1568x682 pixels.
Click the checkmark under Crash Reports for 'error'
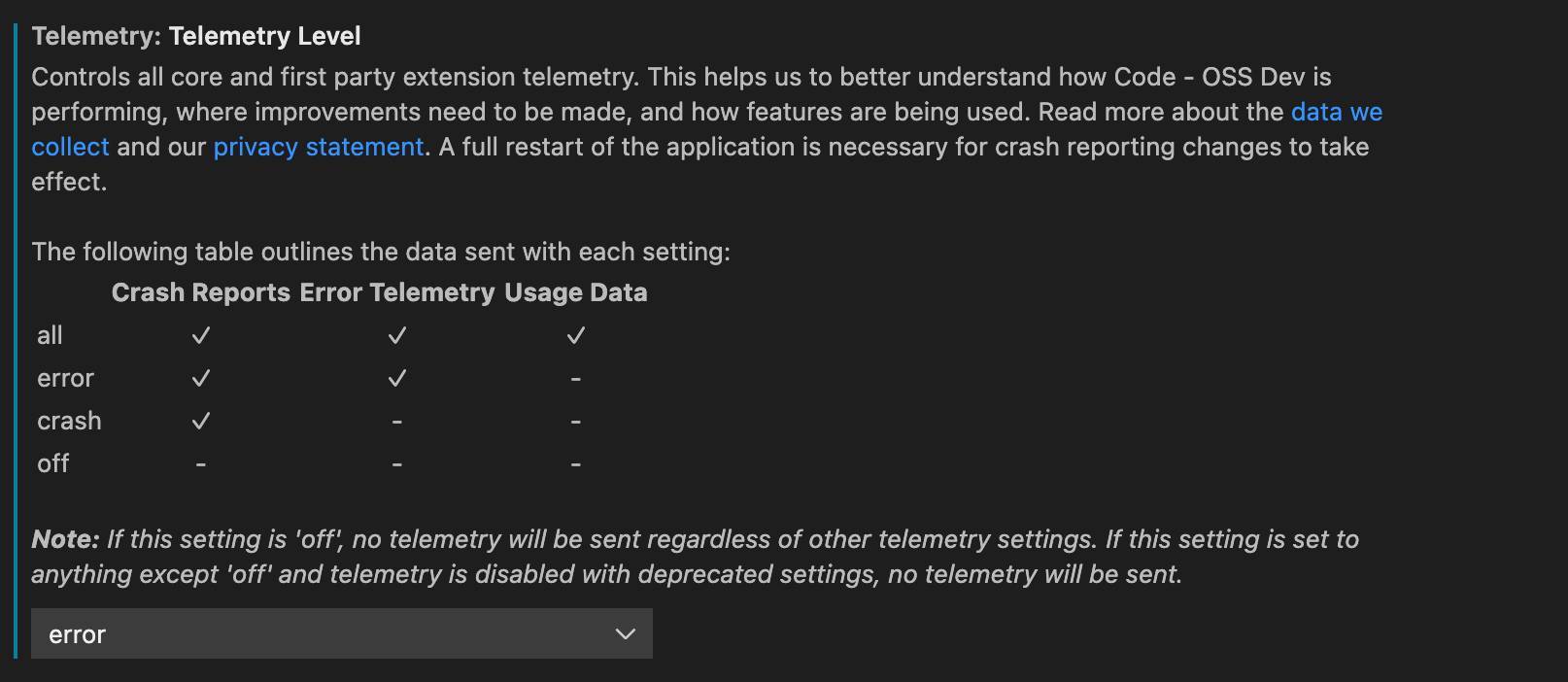201,378
